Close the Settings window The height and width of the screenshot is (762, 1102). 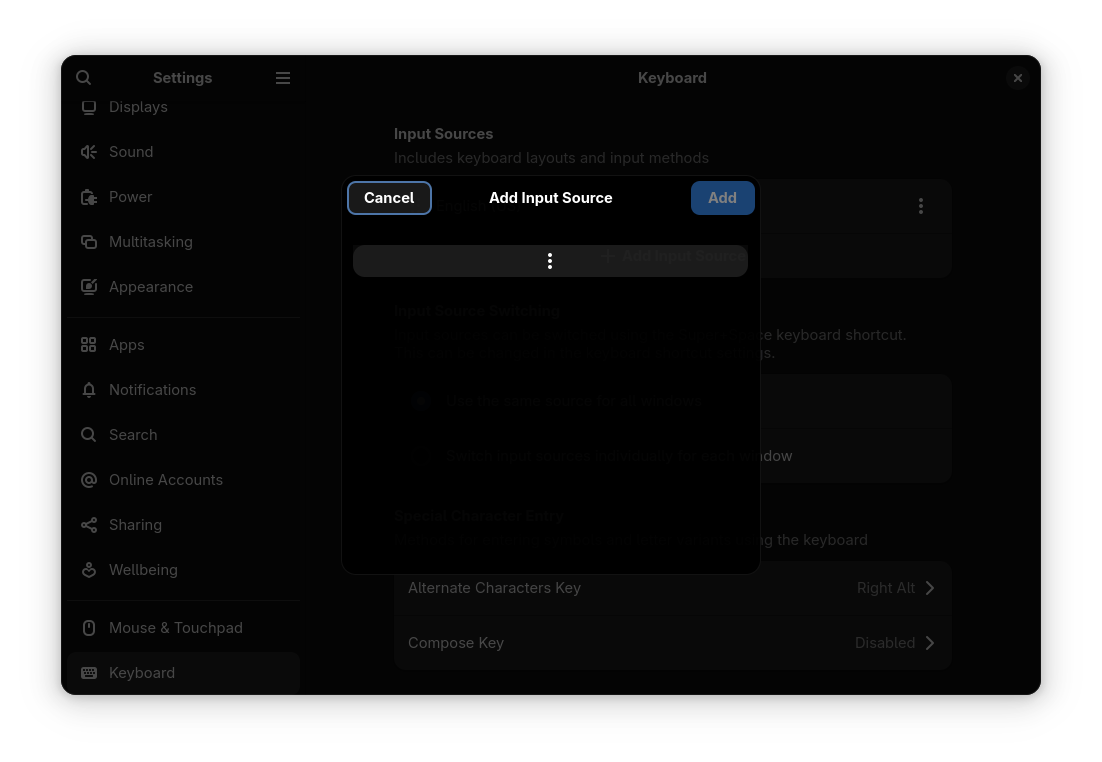tap(1018, 77)
